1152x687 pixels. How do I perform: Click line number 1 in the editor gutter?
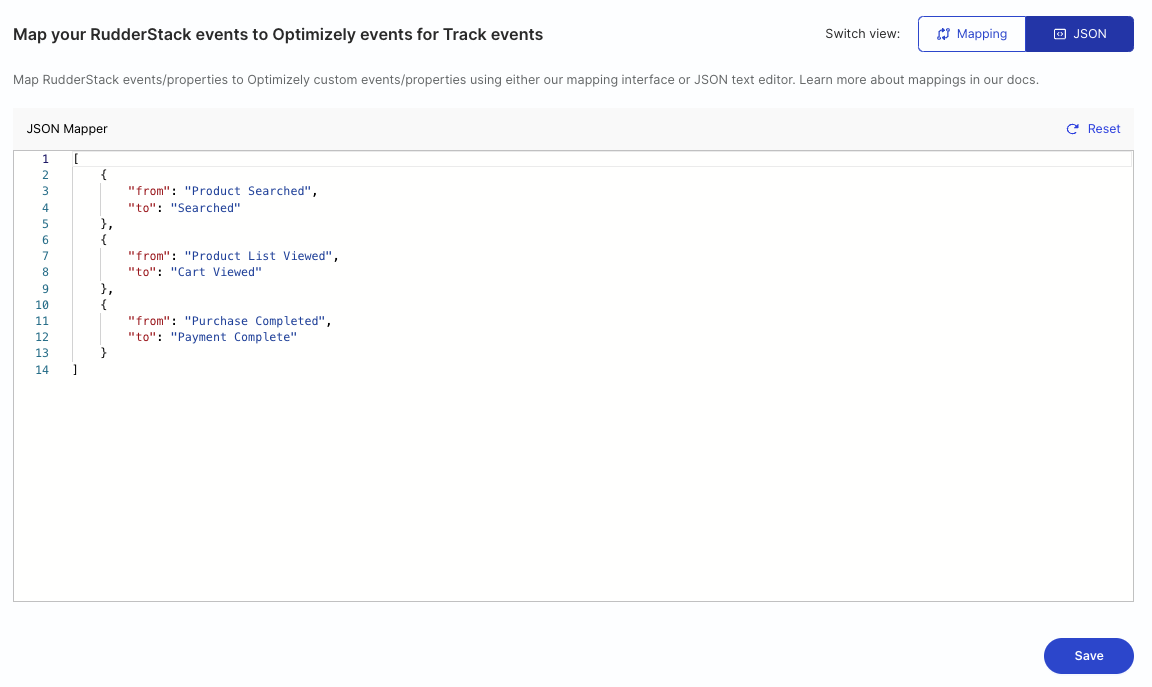pos(45,159)
